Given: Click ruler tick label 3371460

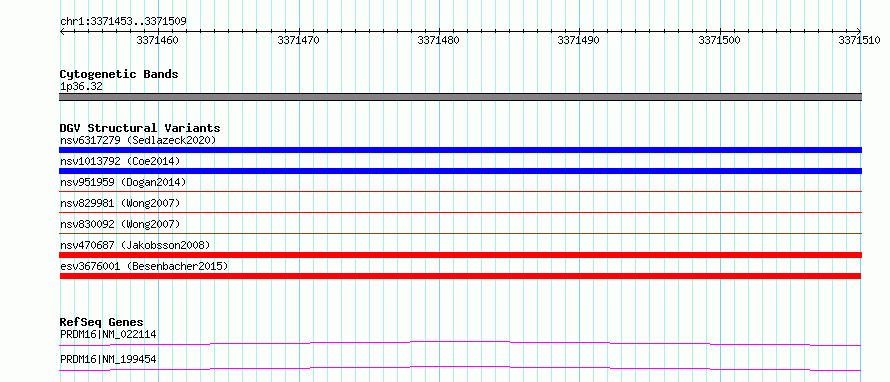Looking at the screenshot, I should point(157,40).
